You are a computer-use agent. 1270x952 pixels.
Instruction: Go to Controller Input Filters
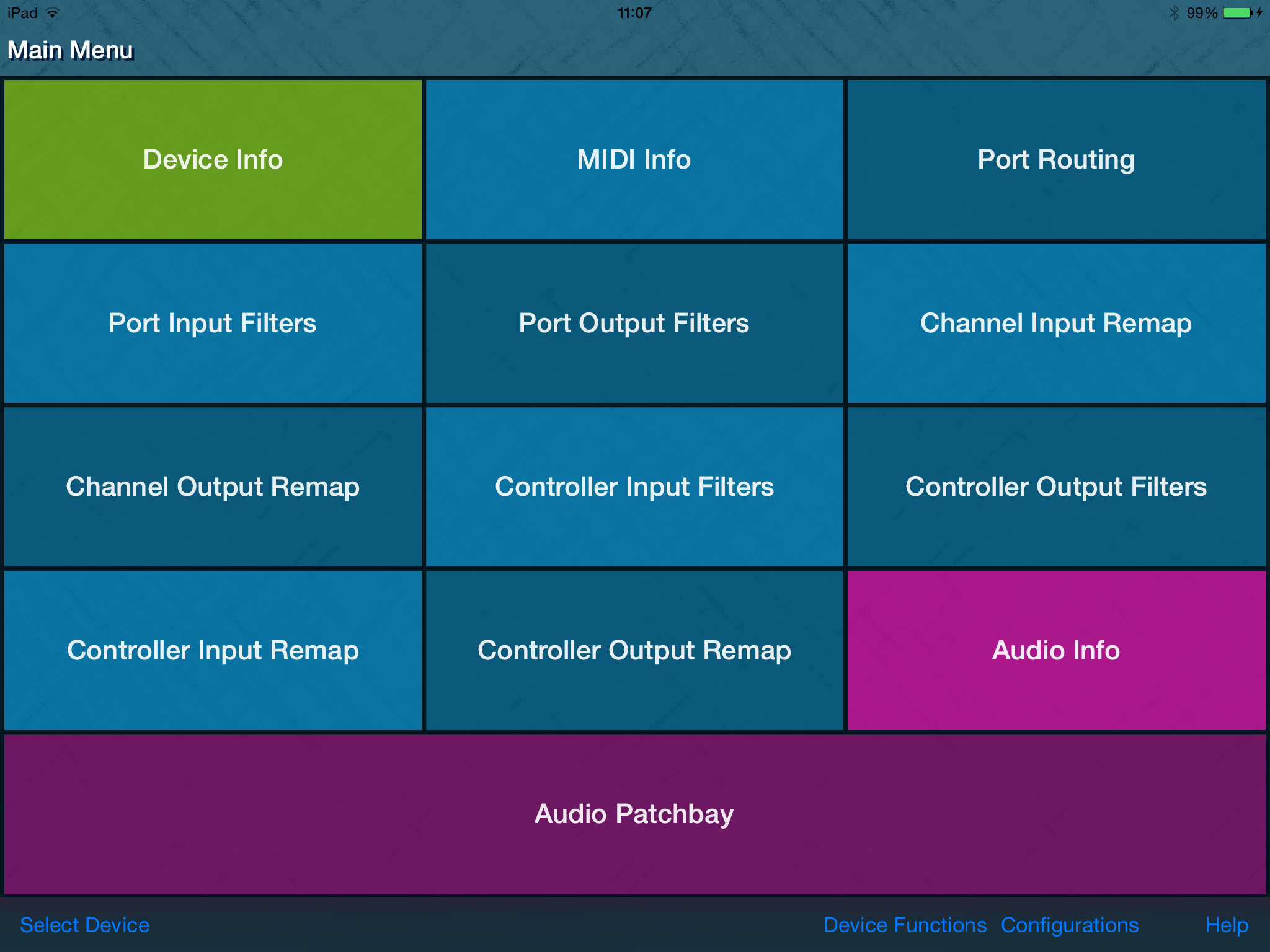pyautogui.click(x=634, y=487)
